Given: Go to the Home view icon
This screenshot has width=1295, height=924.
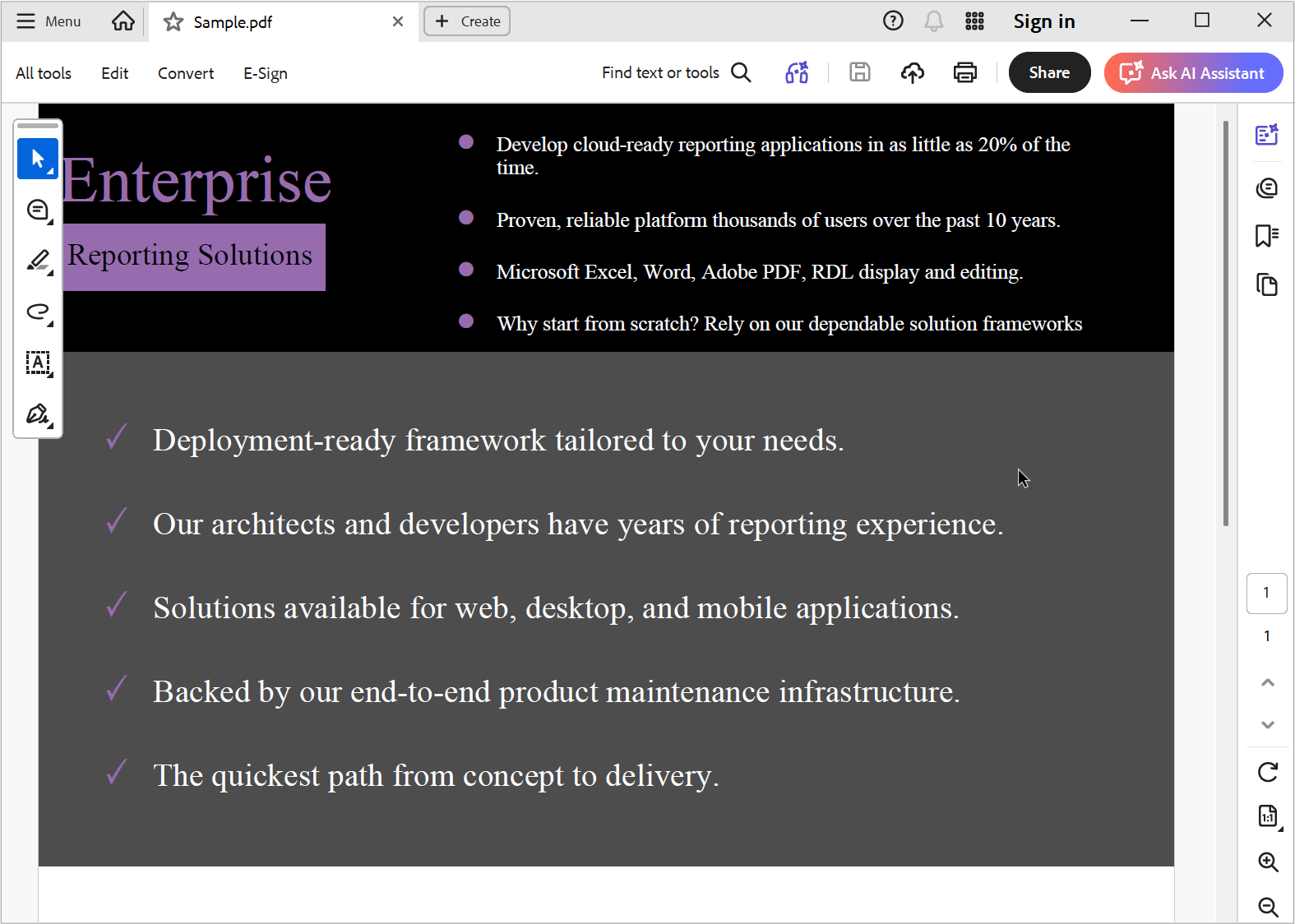Looking at the screenshot, I should (x=123, y=21).
